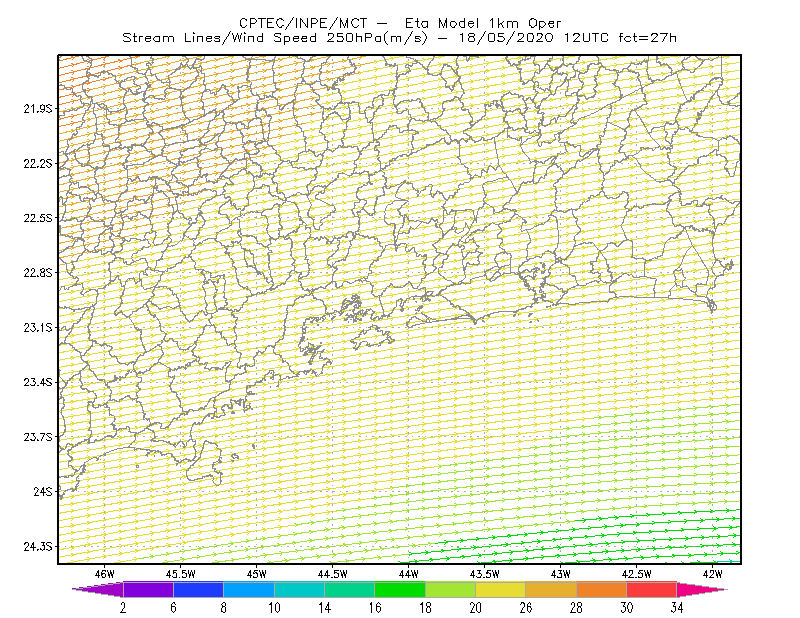Click the light blue legend segment

tap(249, 589)
